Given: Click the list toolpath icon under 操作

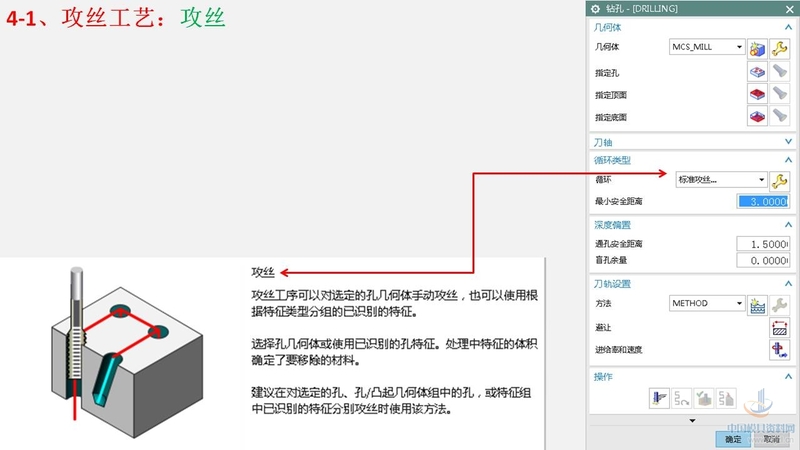Looking at the screenshot, I should 726,398.
